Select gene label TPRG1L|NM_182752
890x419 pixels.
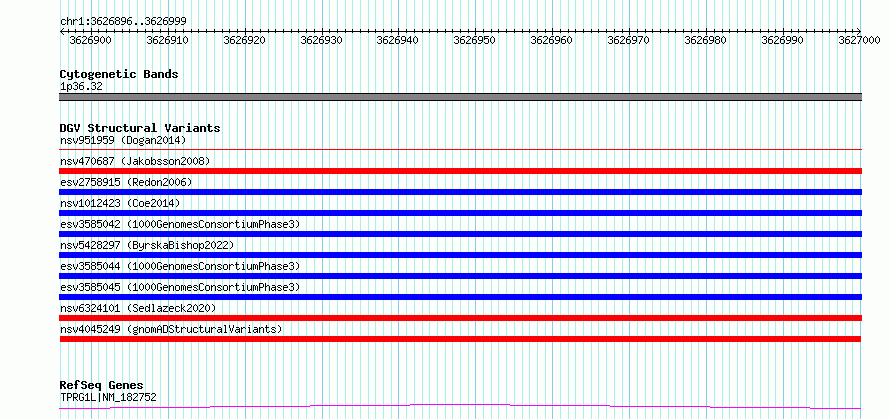(108, 397)
